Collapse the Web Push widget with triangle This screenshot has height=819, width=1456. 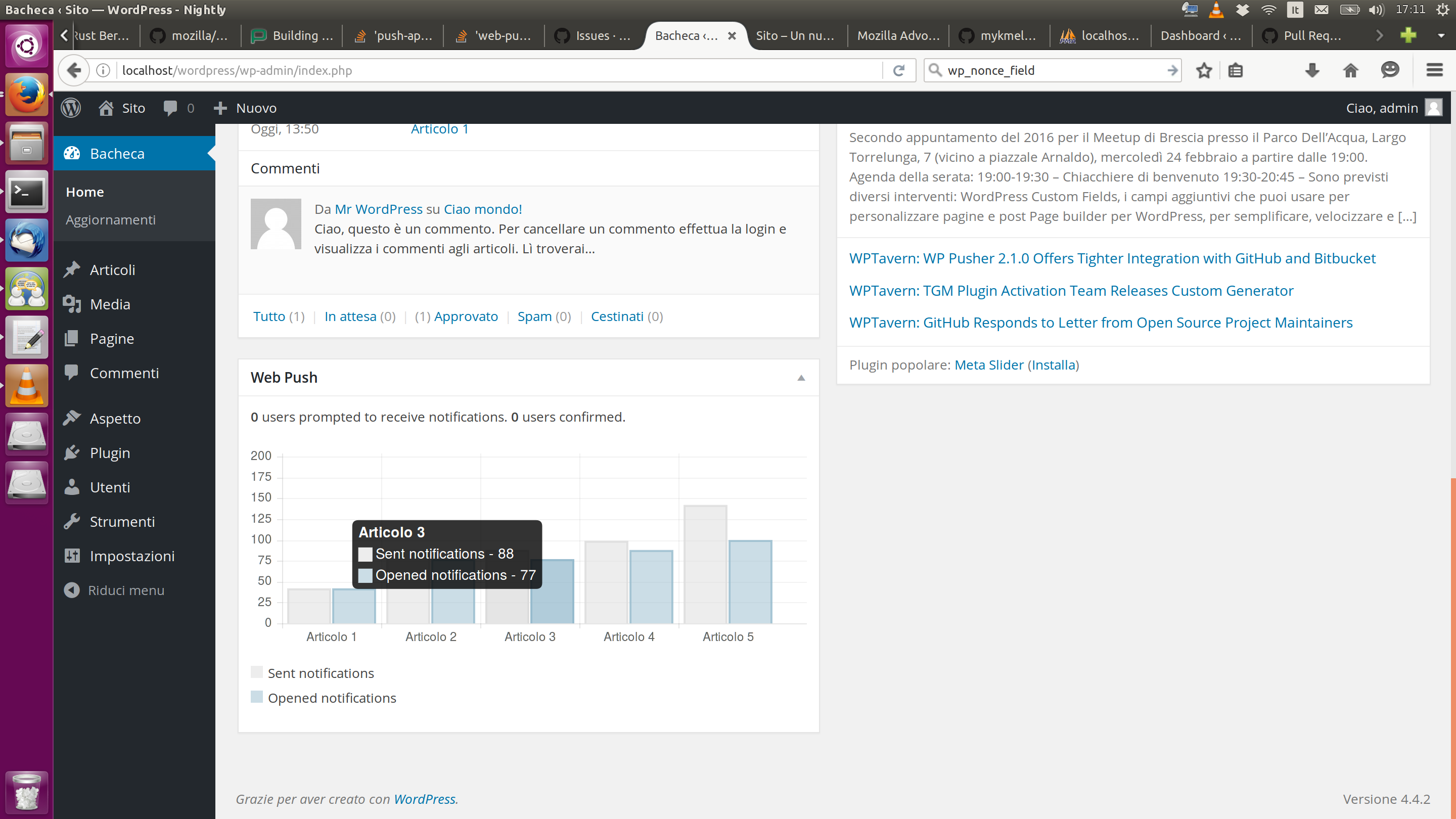tap(801, 378)
